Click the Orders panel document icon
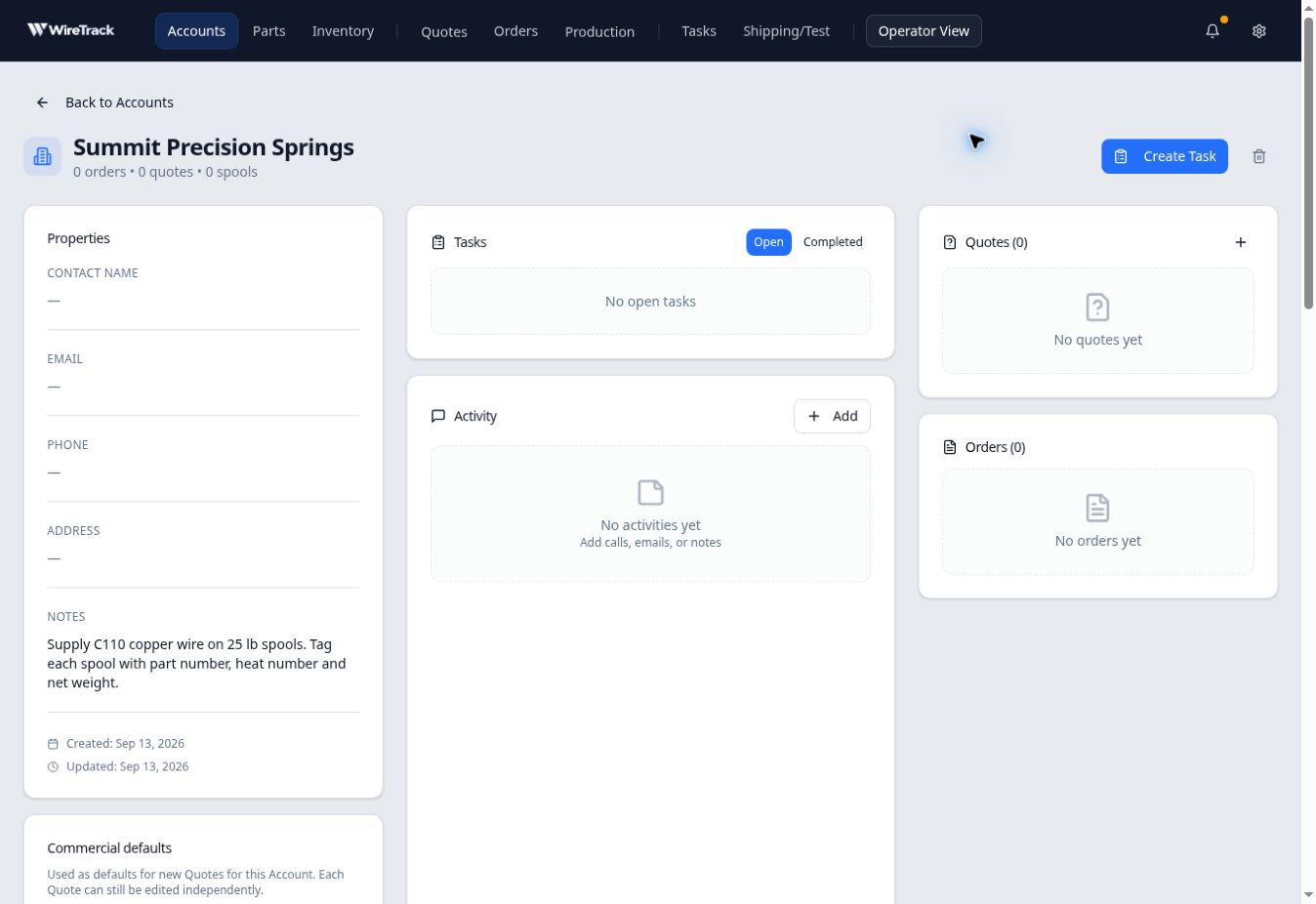The height and width of the screenshot is (904, 1316). [x=950, y=447]
